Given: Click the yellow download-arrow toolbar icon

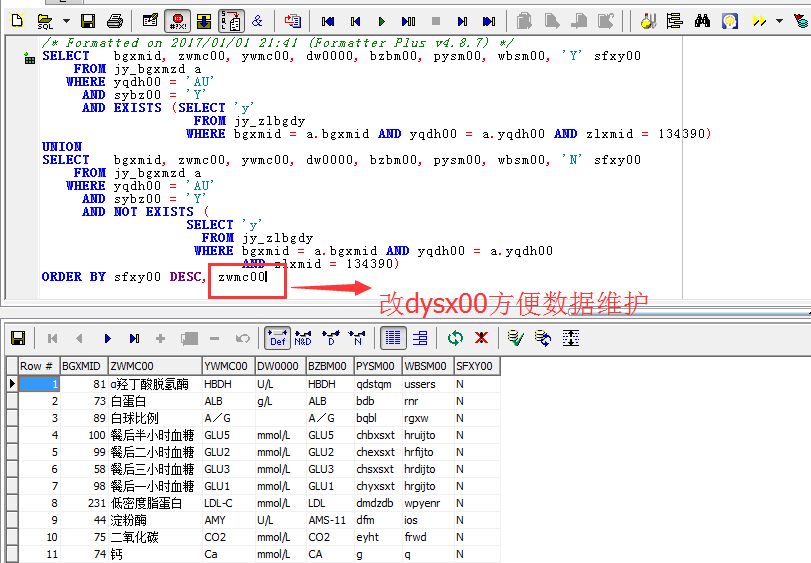Looking at the screenshot, I should tap(204, 21).
